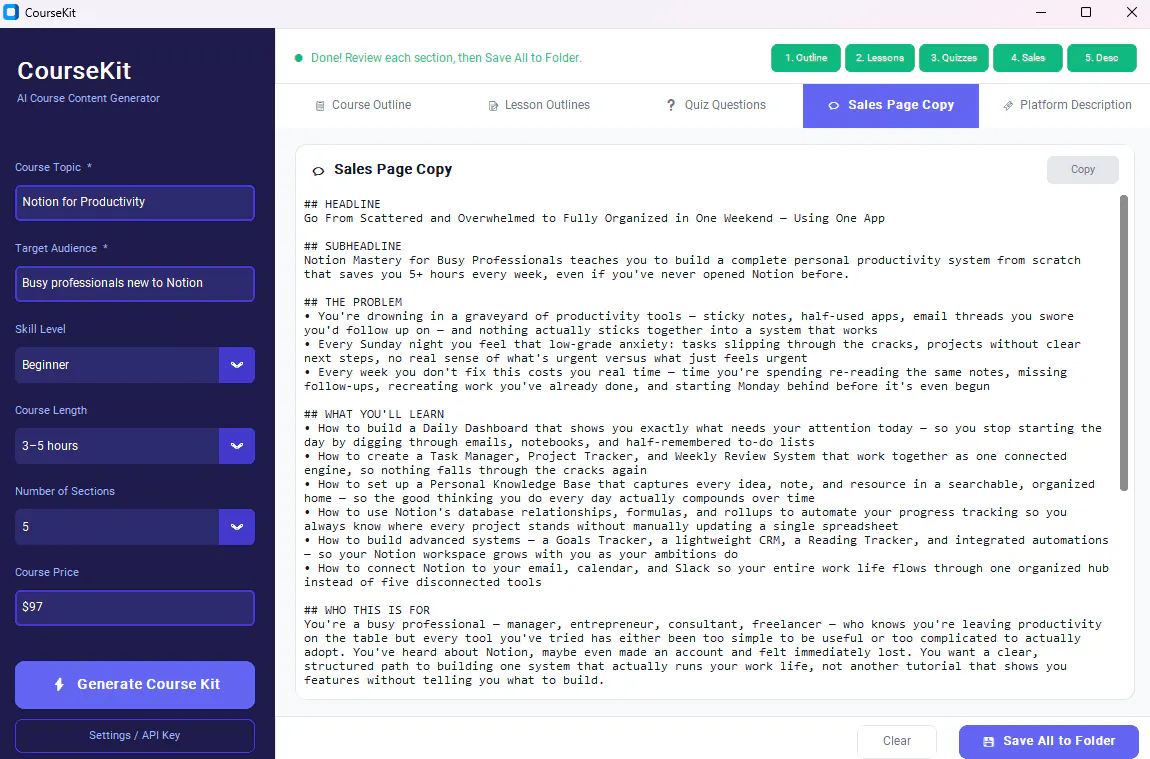Click the 'Skill Level' field label
The width and height of the screenshot is (1150, 759).
tap(40, 329)
